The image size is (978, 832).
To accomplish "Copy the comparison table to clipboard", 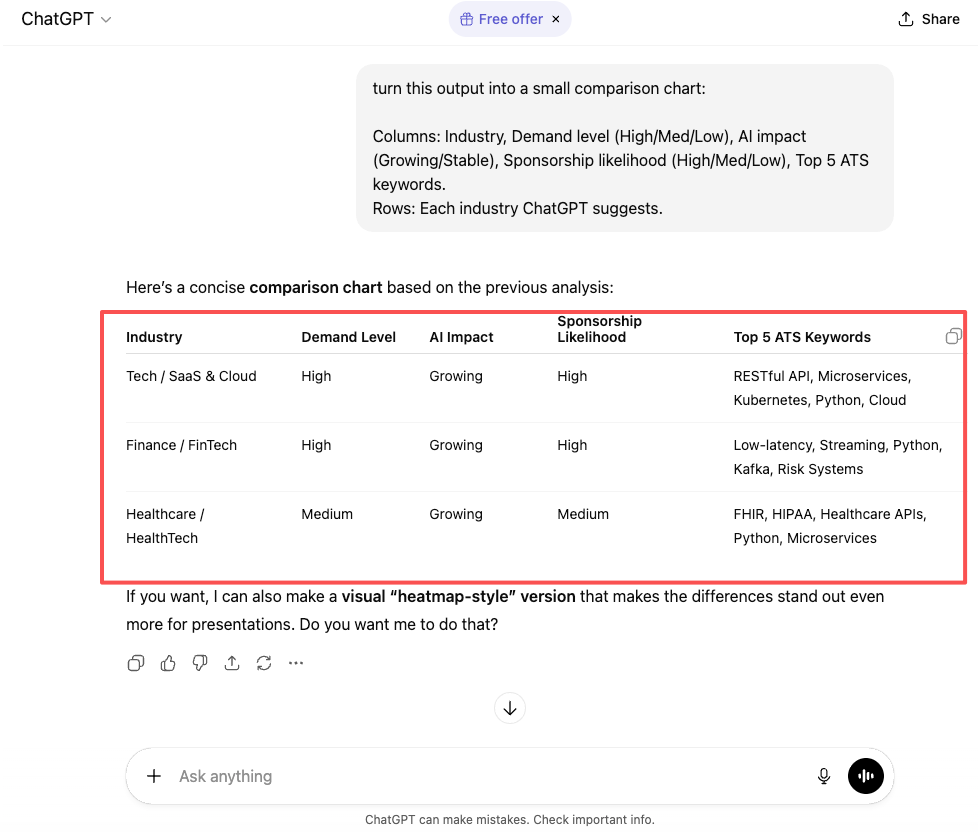I will tap(953, 336).
